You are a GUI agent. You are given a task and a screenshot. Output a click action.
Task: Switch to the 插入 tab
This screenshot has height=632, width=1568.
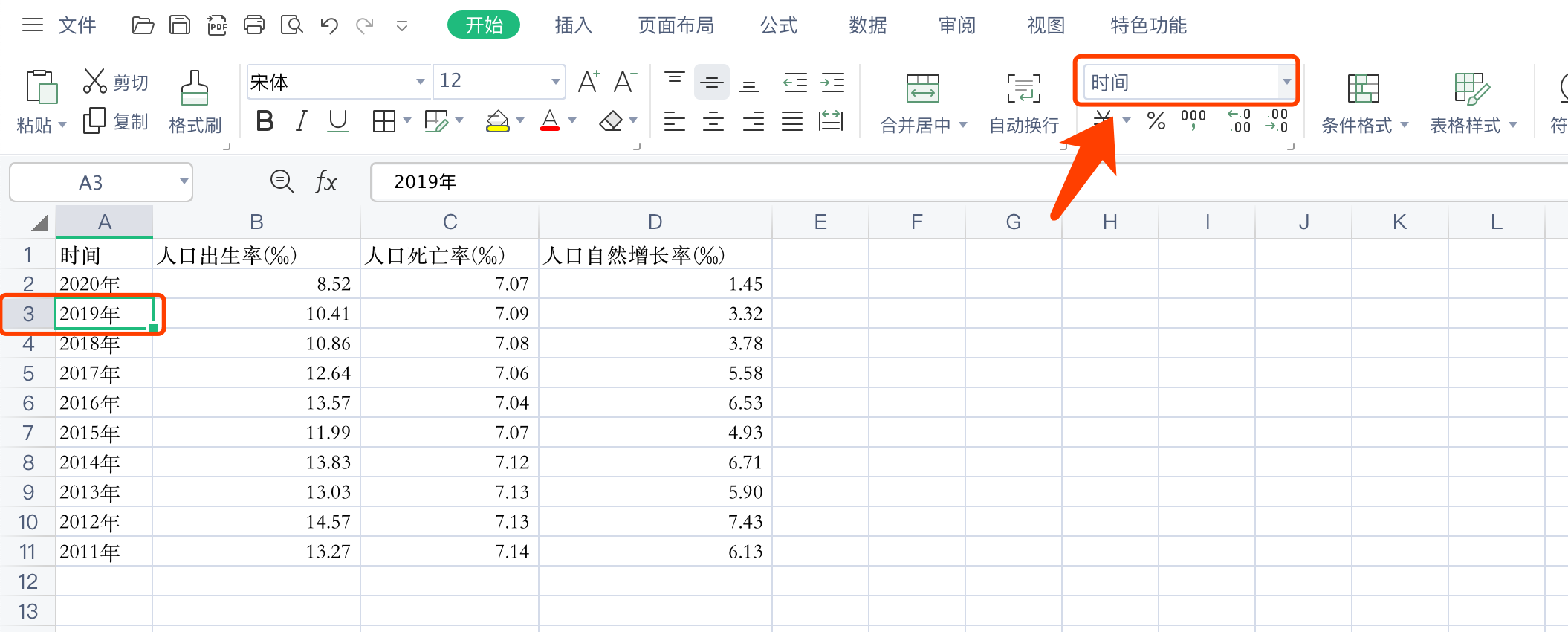(573, 26)
